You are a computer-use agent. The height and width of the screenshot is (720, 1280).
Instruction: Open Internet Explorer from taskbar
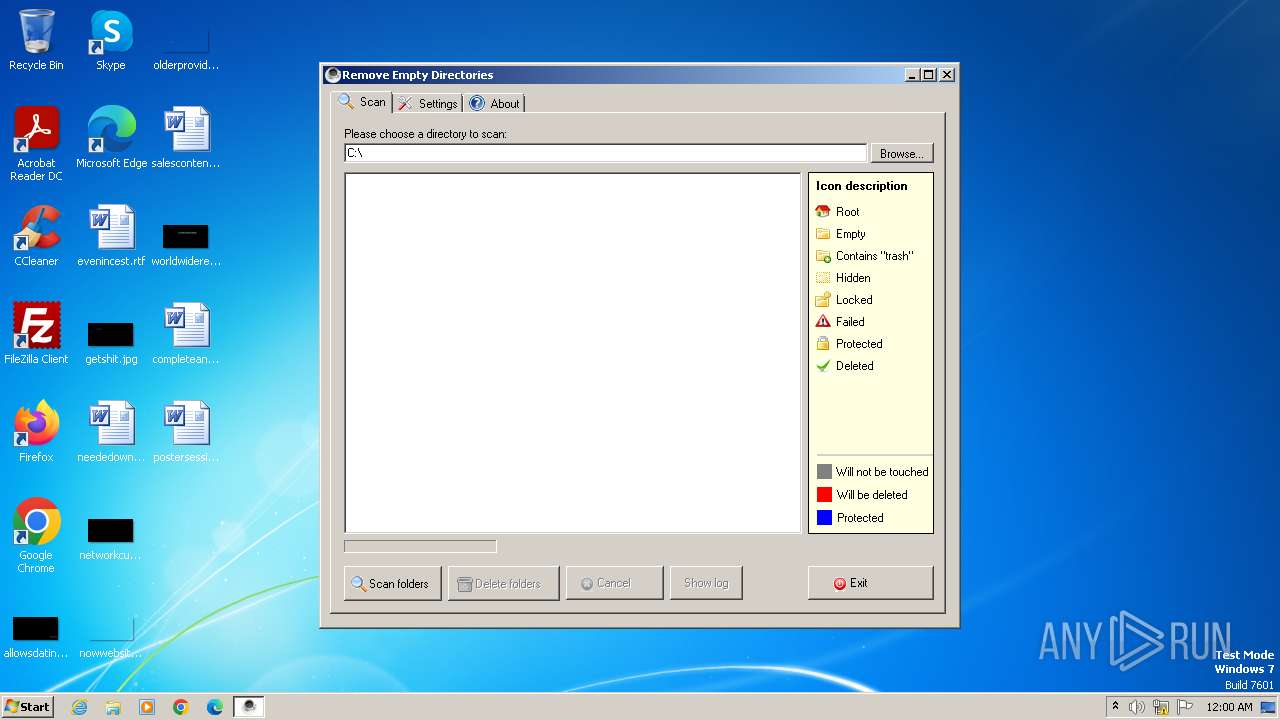click(79, 707)
